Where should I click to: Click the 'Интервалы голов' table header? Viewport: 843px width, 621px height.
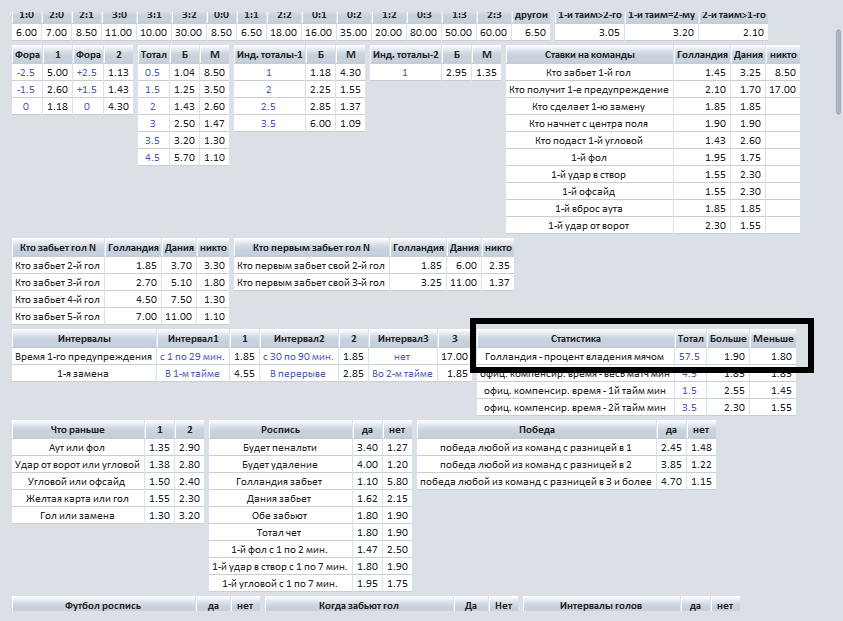click(x=601, y=606)
